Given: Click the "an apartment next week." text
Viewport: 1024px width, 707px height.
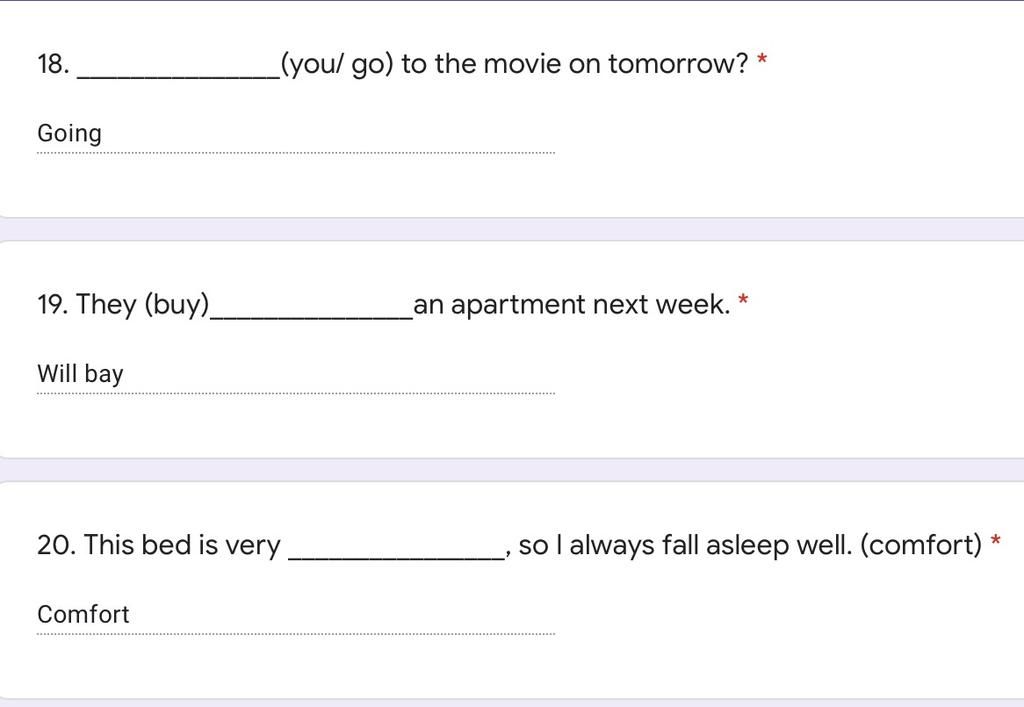Looking at the screenshot, I should pyautogui.click(x=572, y=304).
